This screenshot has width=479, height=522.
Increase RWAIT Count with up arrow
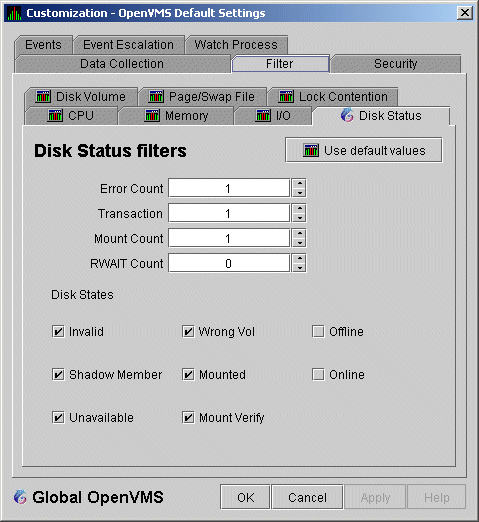[x=300, y=258]
